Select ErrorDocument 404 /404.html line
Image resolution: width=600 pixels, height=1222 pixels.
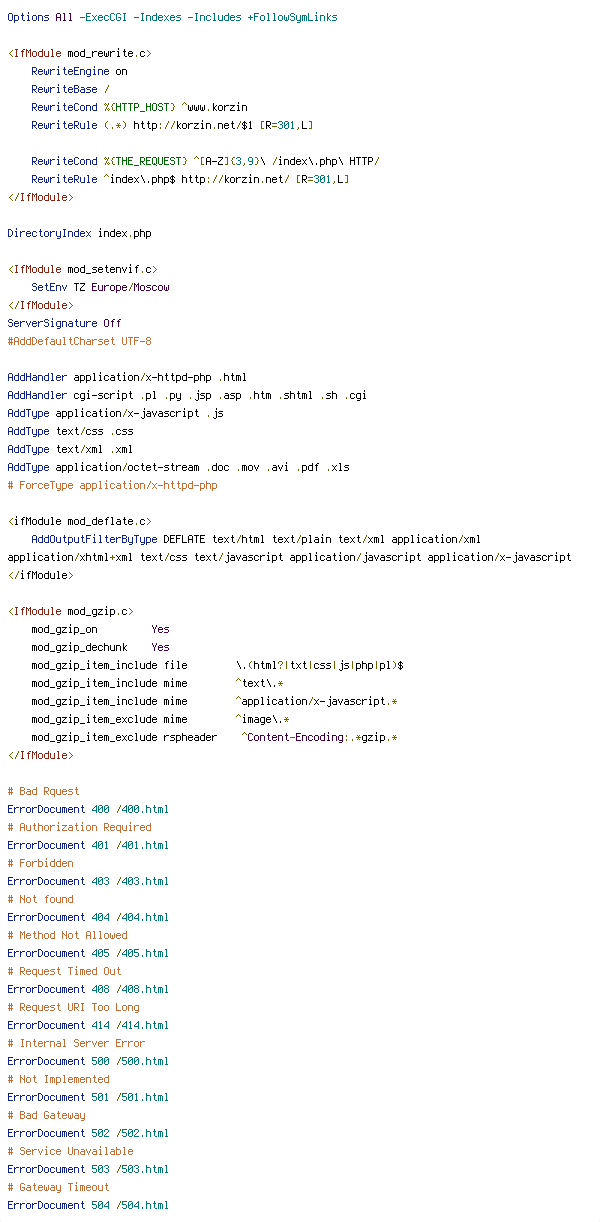(88, 917)
